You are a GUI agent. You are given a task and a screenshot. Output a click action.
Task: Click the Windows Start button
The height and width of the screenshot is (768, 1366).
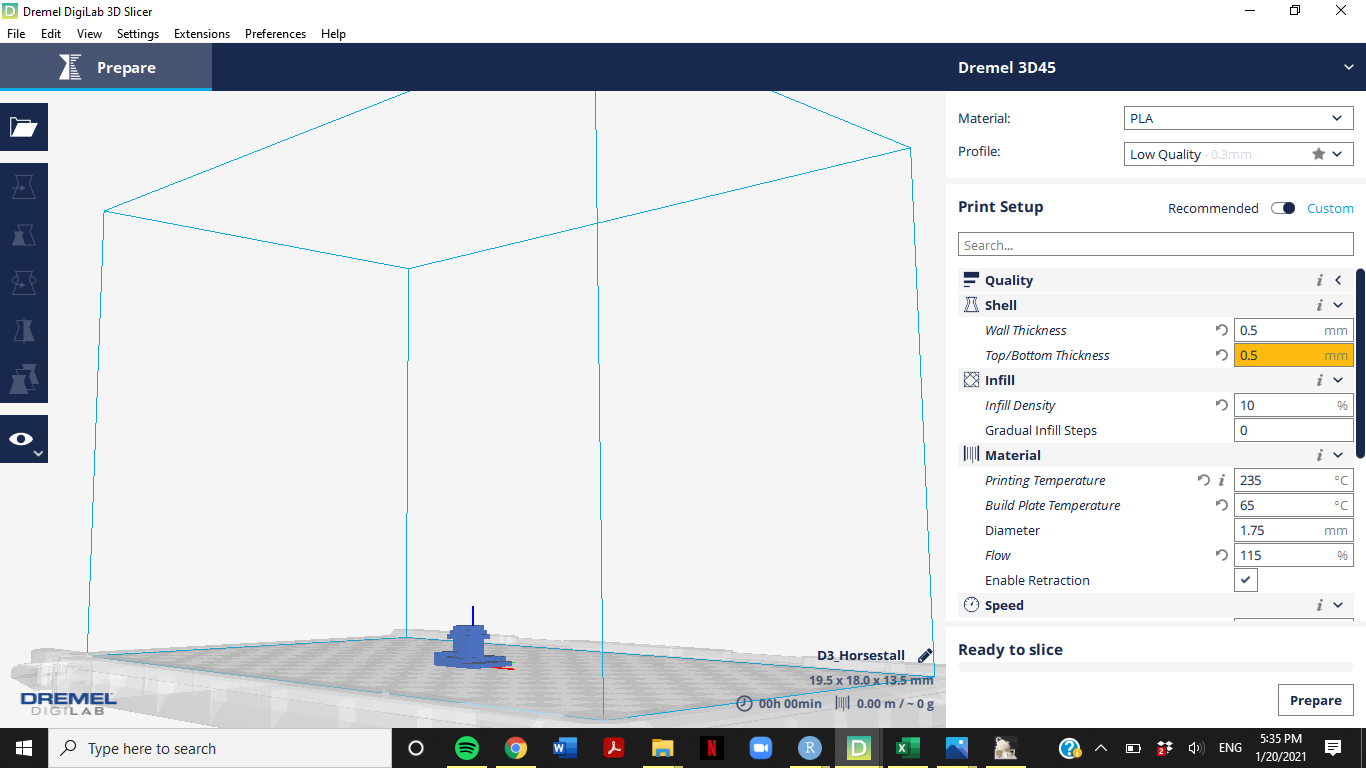pyautogui.click(x=23, y=748)
